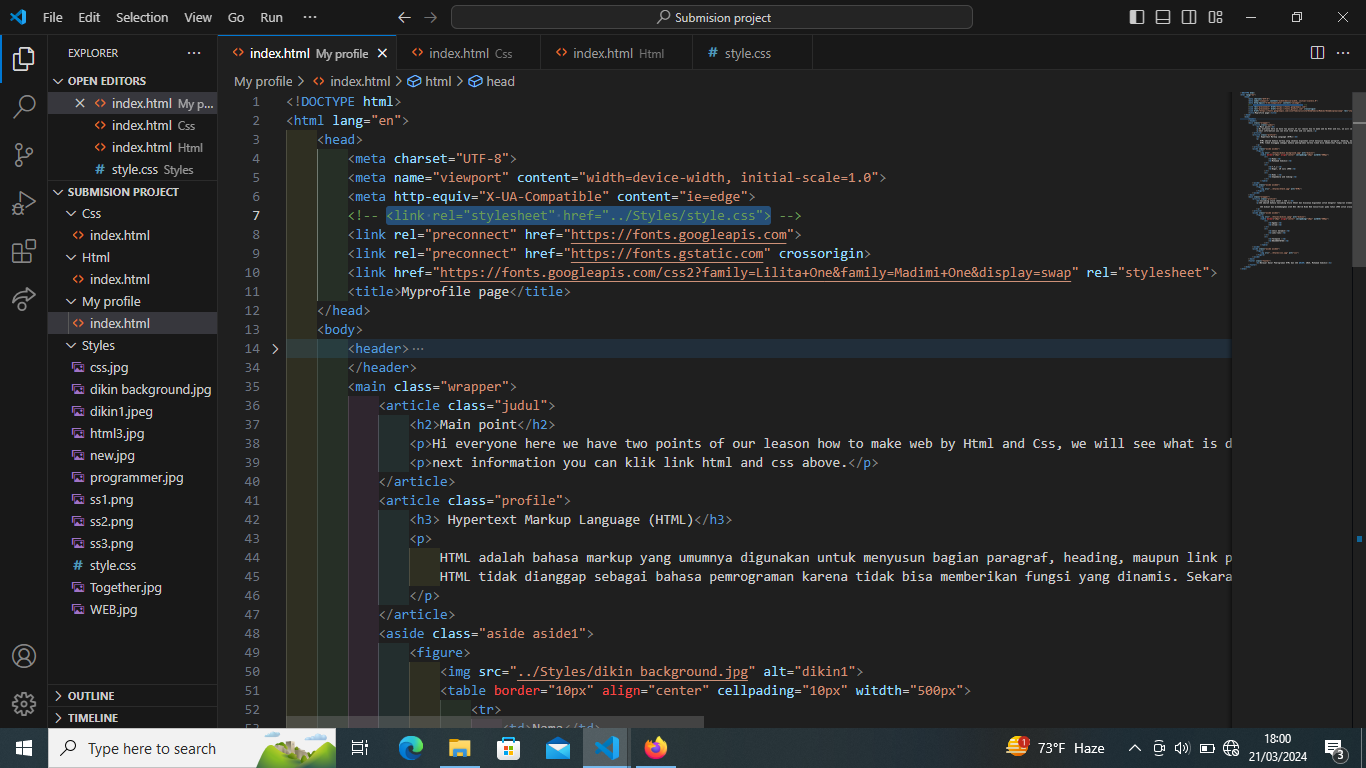
Task: Open the Source Control view
Action: [24, 155]
